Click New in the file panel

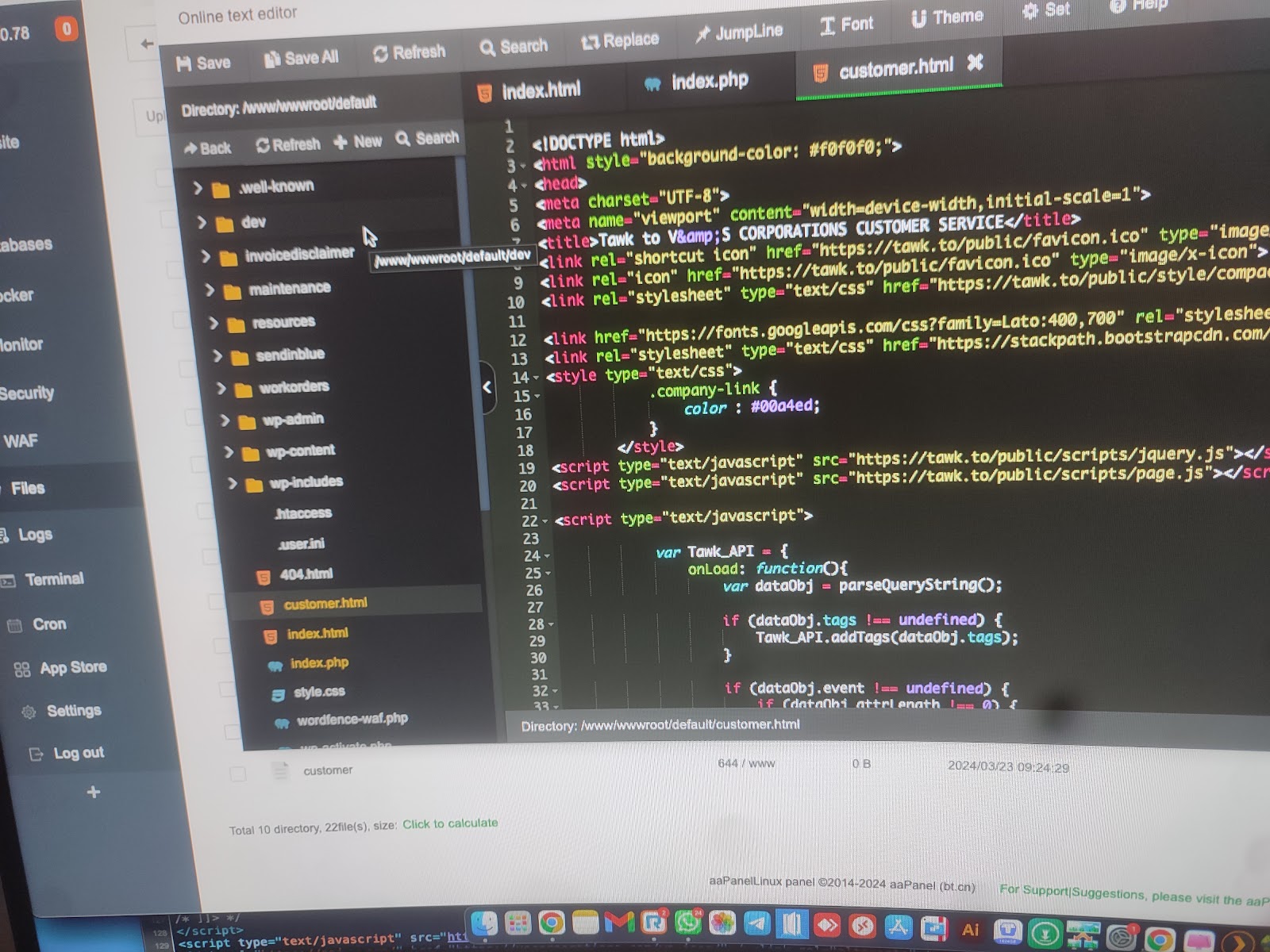pos(358,142)
